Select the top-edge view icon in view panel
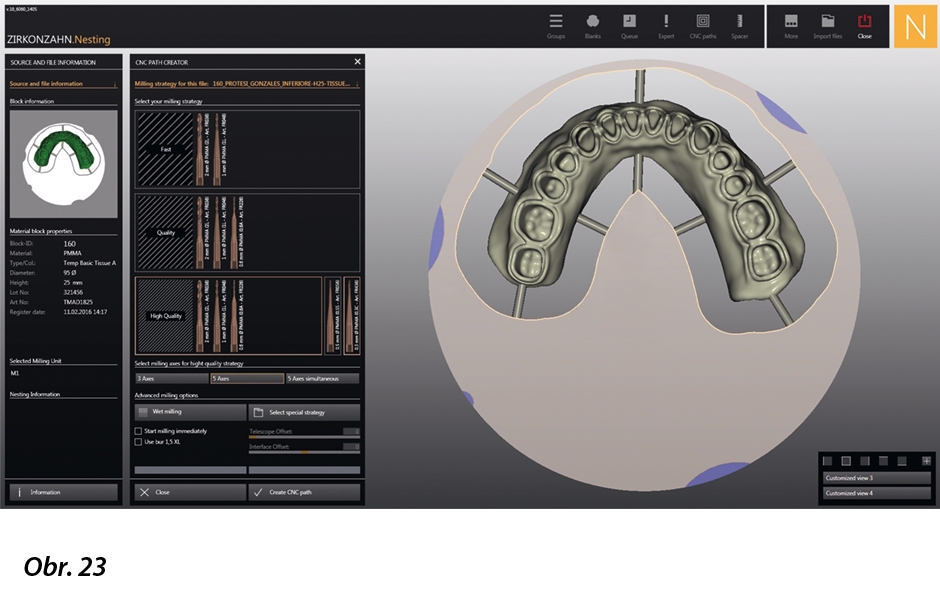This screenshot has width=940, height=600. [884, 461]
